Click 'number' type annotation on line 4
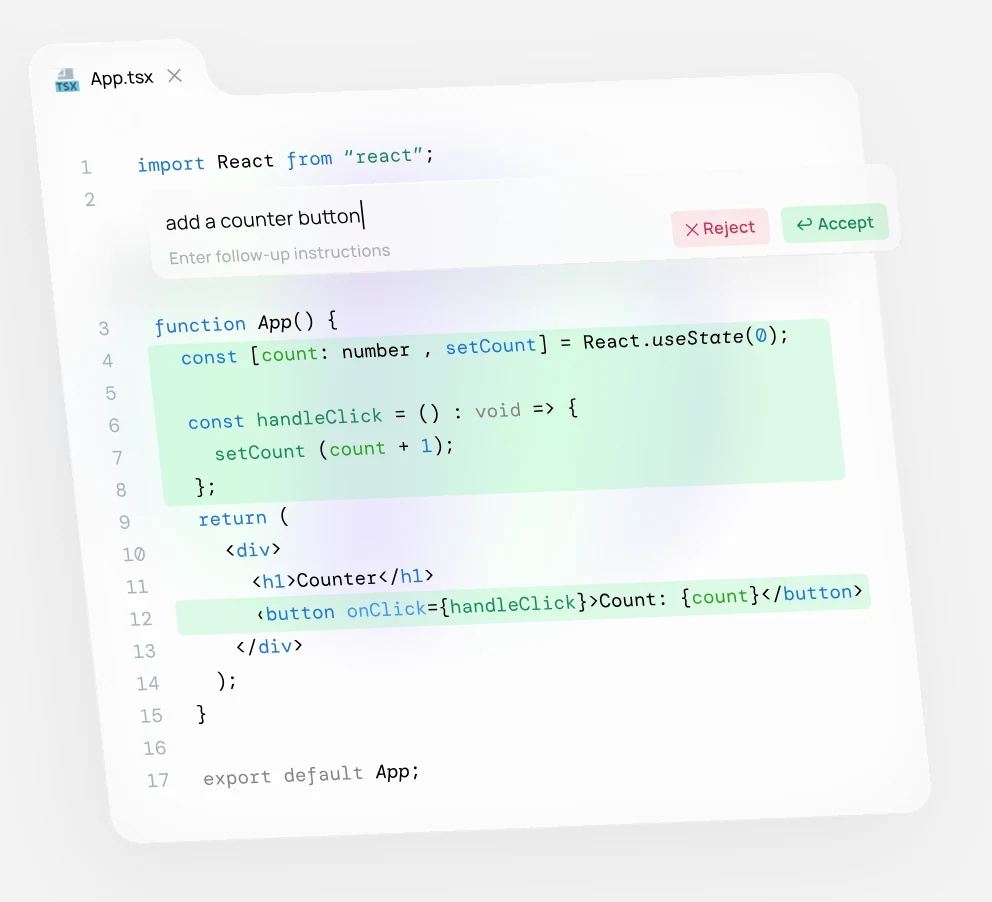992x902 pixels. [375, 350]
